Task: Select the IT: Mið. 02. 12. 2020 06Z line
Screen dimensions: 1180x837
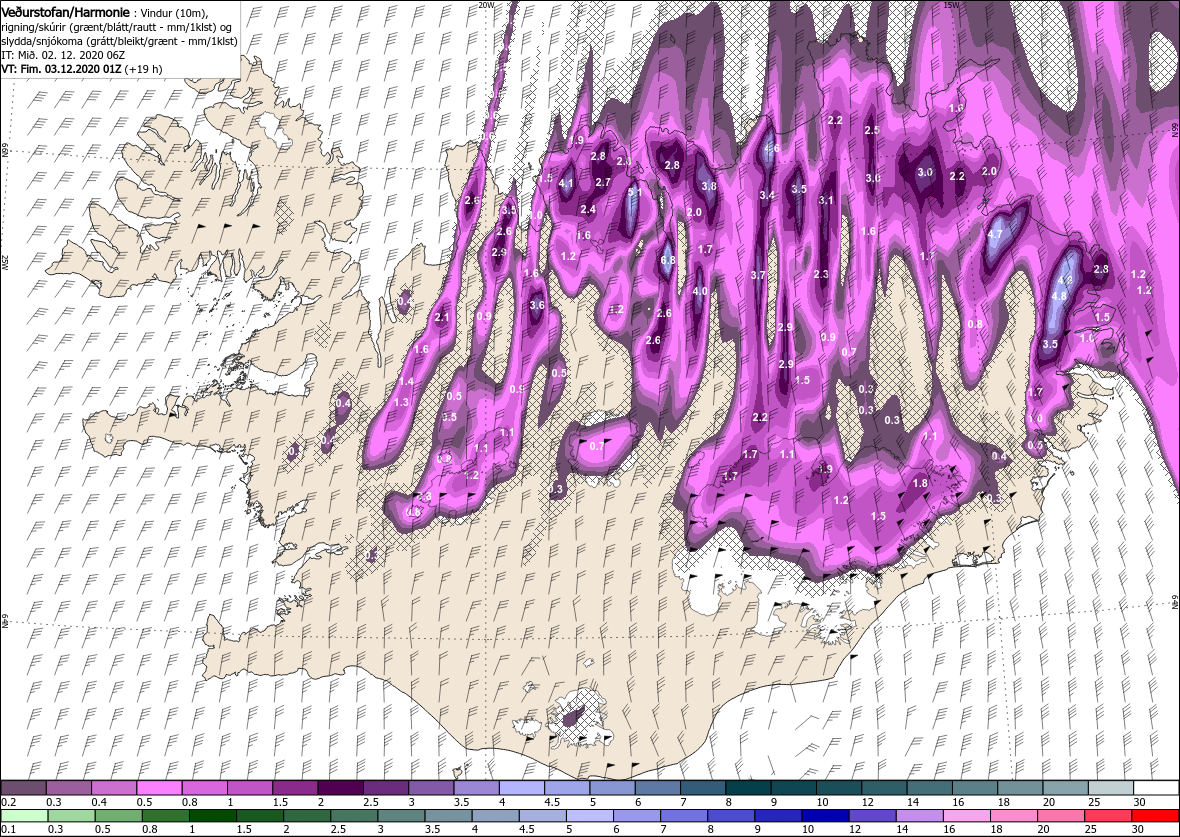Action: tap(63, 55)
